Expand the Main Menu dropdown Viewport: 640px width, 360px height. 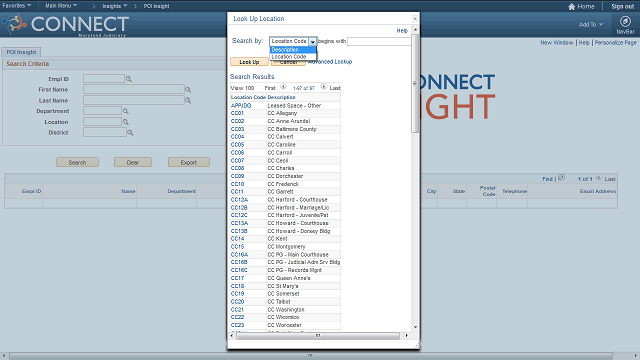click(x=61, y=6)
